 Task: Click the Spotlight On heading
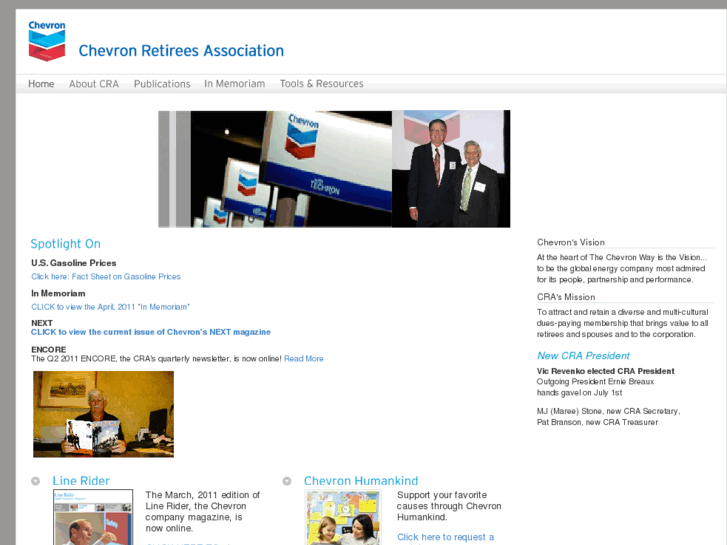[65, 244]
